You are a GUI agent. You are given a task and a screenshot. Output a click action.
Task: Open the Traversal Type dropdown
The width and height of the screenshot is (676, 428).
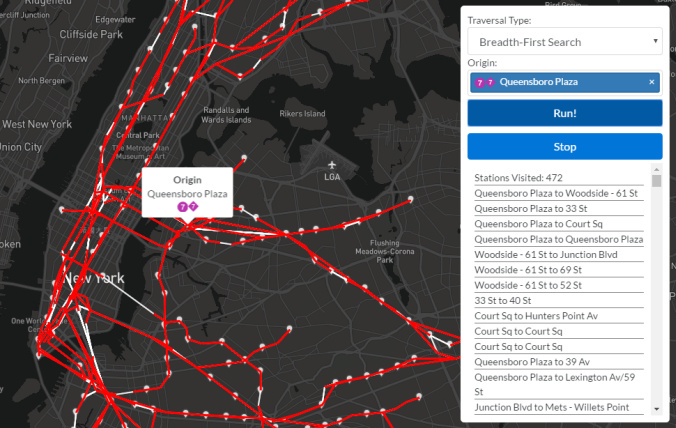(x=565, y=42)
